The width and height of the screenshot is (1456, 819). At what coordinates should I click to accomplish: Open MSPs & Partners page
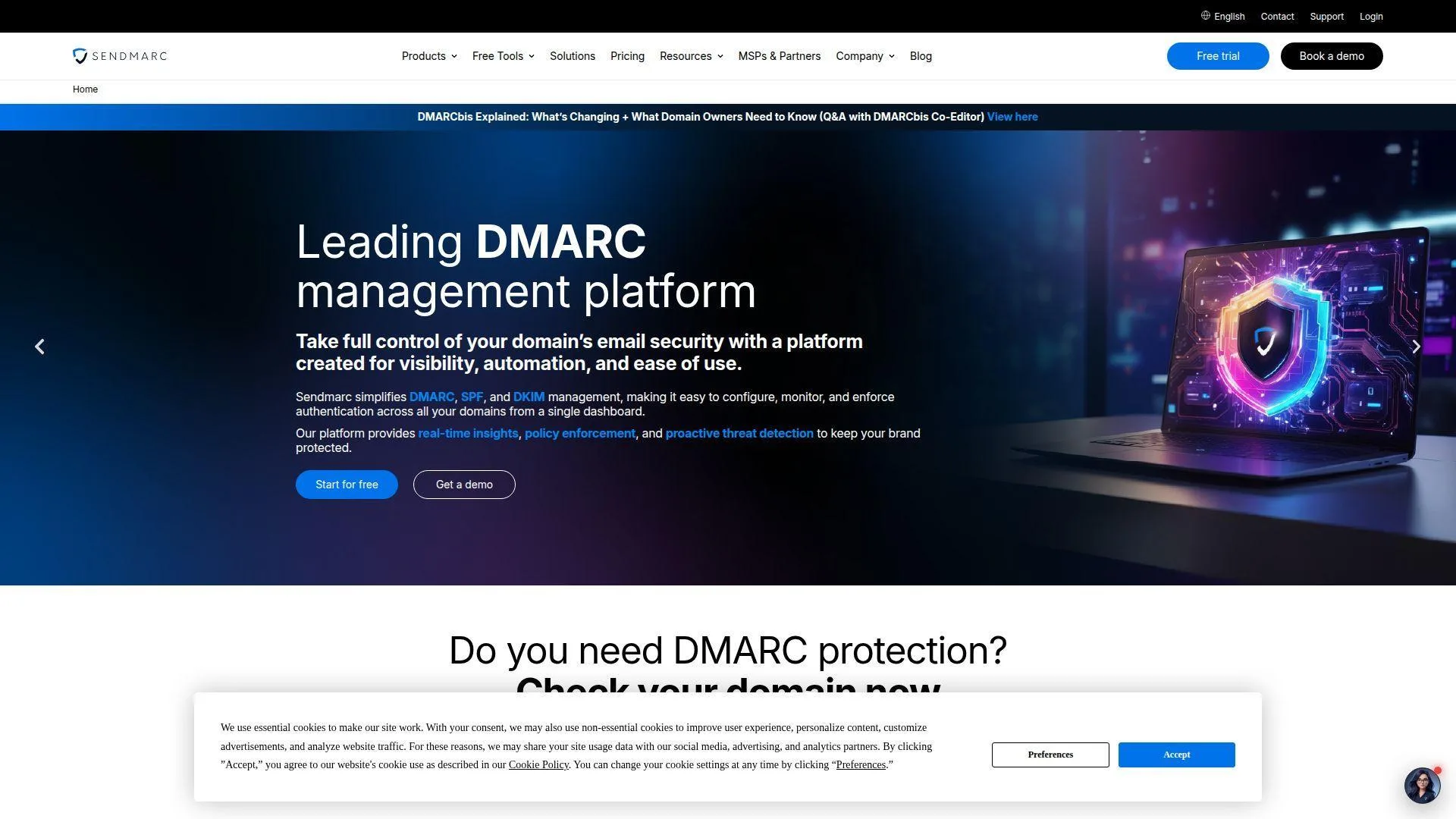(780, 56)
